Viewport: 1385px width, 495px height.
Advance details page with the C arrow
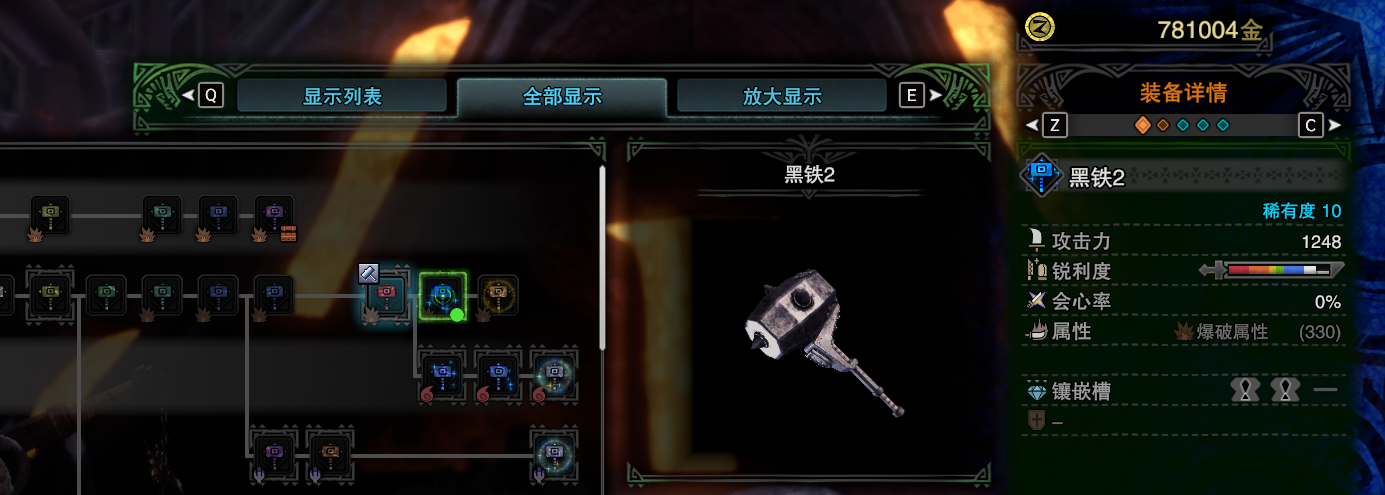[1319, 125]
